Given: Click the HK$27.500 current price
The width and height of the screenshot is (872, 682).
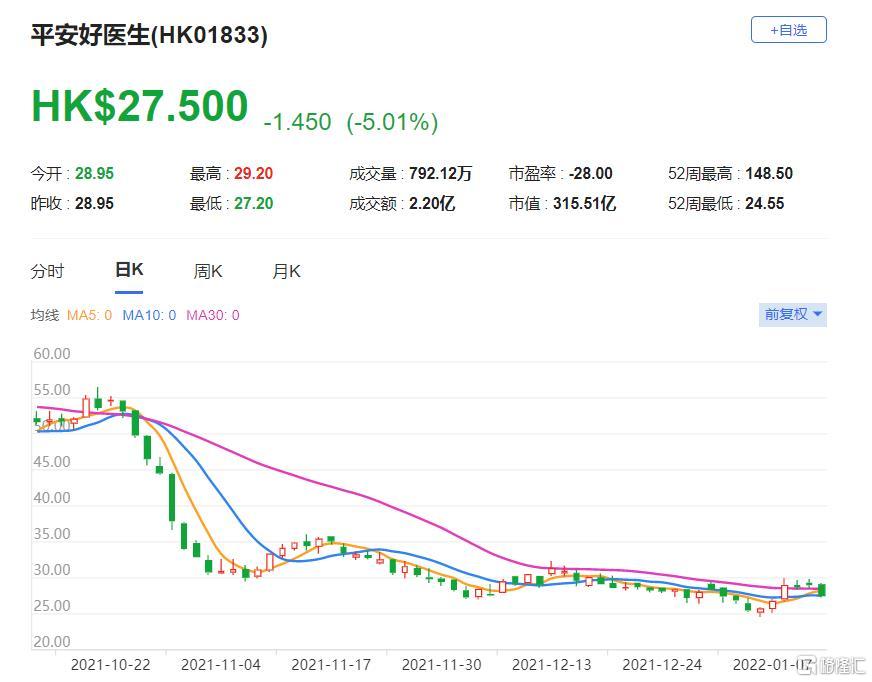Looking at the screenshot, I should tap(139, 107).
